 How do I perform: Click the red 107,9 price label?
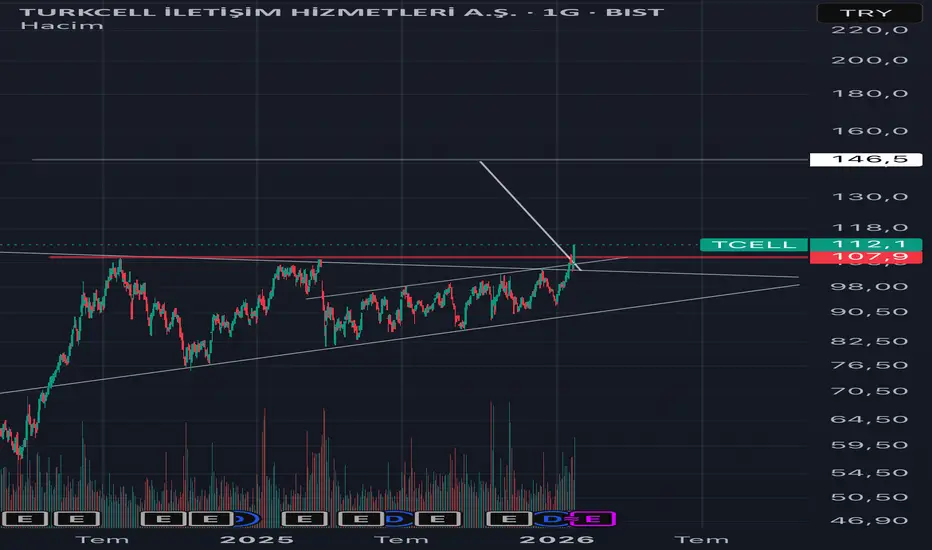click(x=866, y=257)
